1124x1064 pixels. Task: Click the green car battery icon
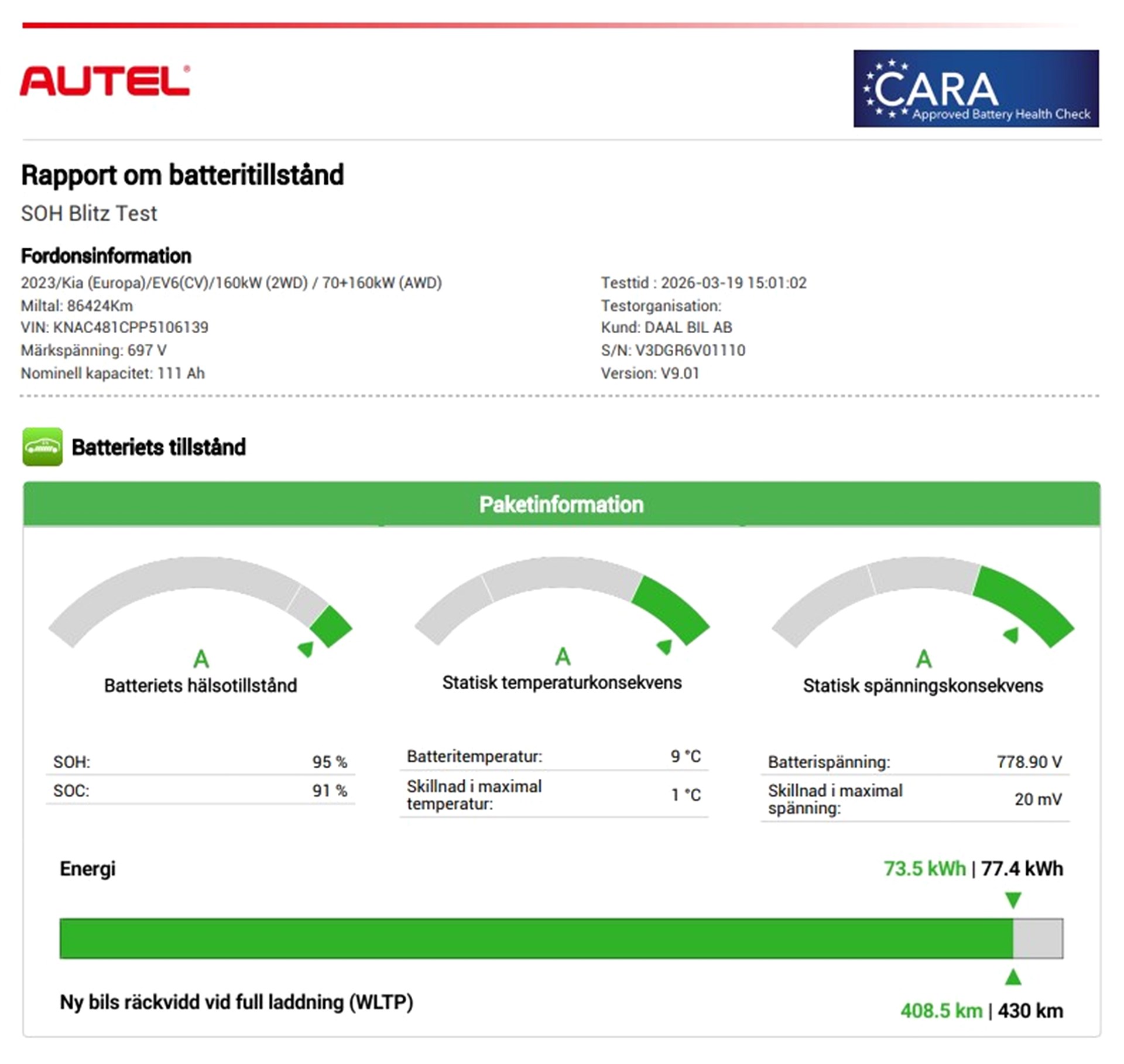[42, 447]
